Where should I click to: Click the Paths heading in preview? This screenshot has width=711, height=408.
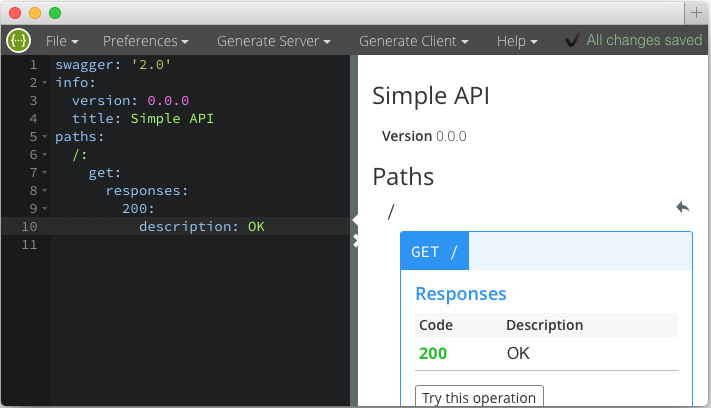[x=403, y=177]
